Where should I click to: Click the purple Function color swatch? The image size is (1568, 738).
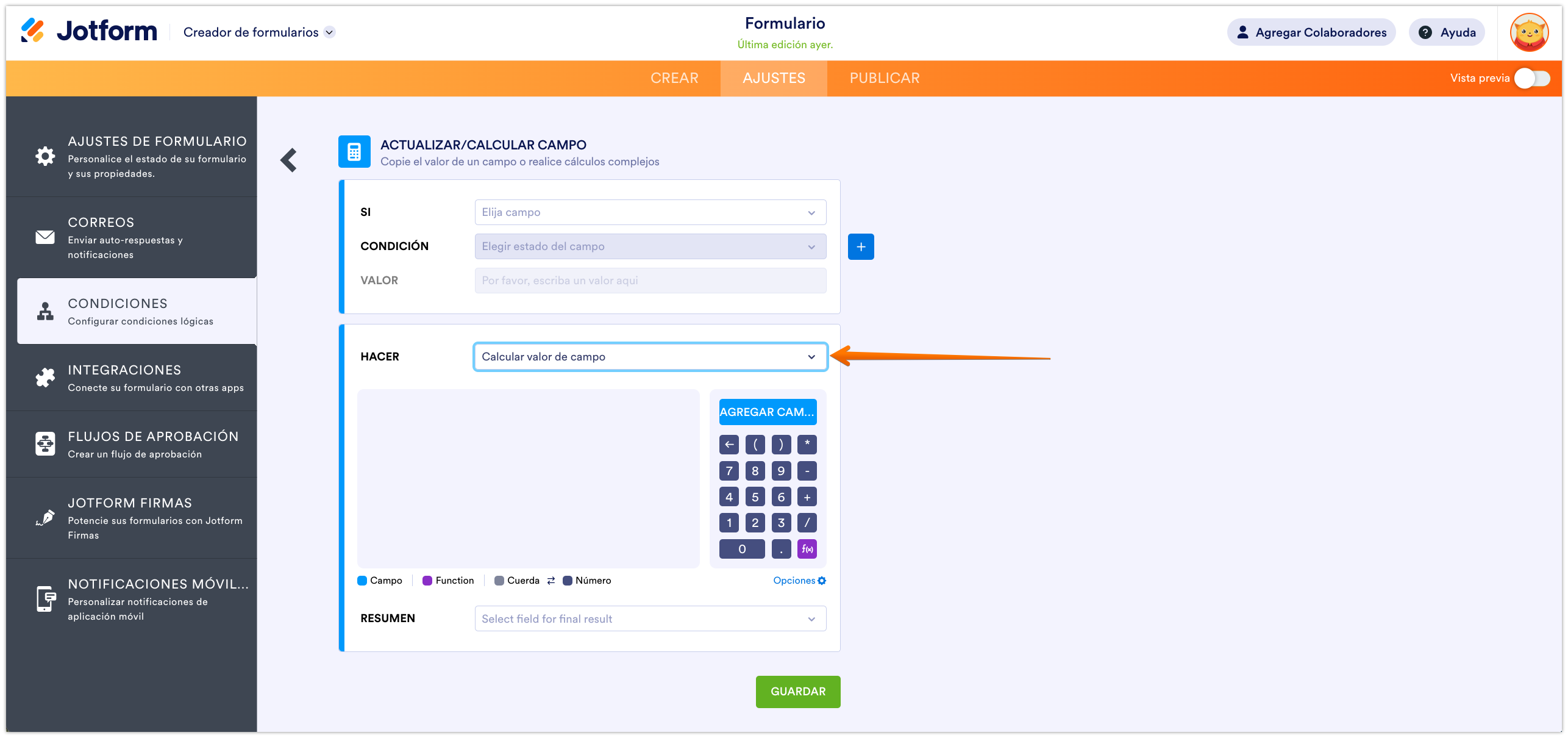(x=427, y=581)
